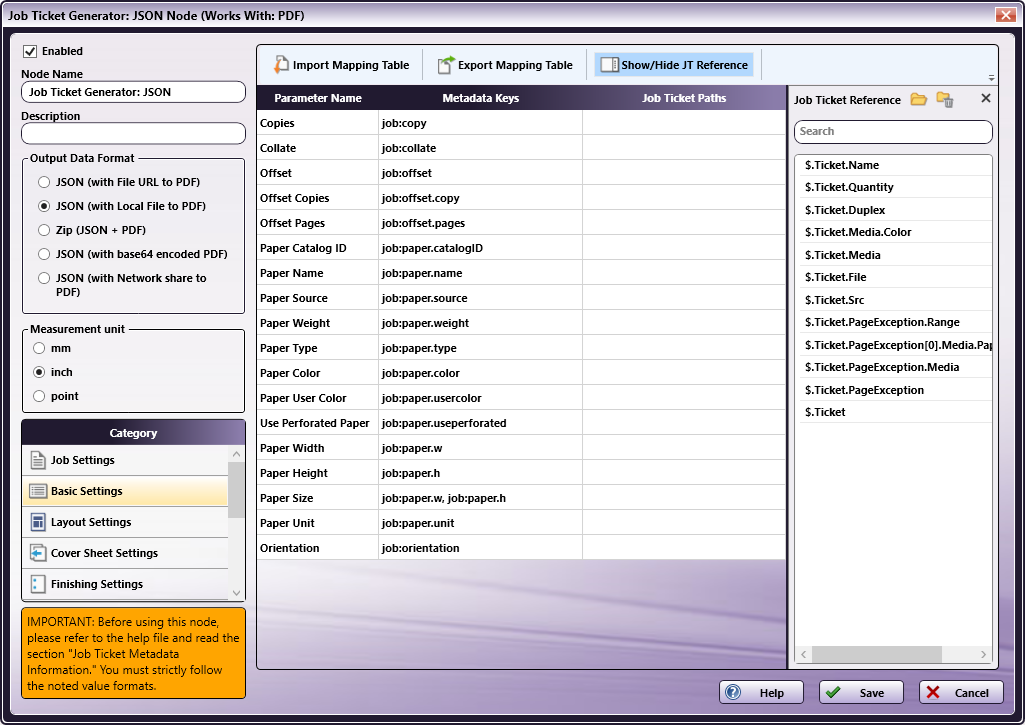The width and height of the screenshot is (1025, 725).
Task: Click Import Mapping Table label
Action: [351, 65]
